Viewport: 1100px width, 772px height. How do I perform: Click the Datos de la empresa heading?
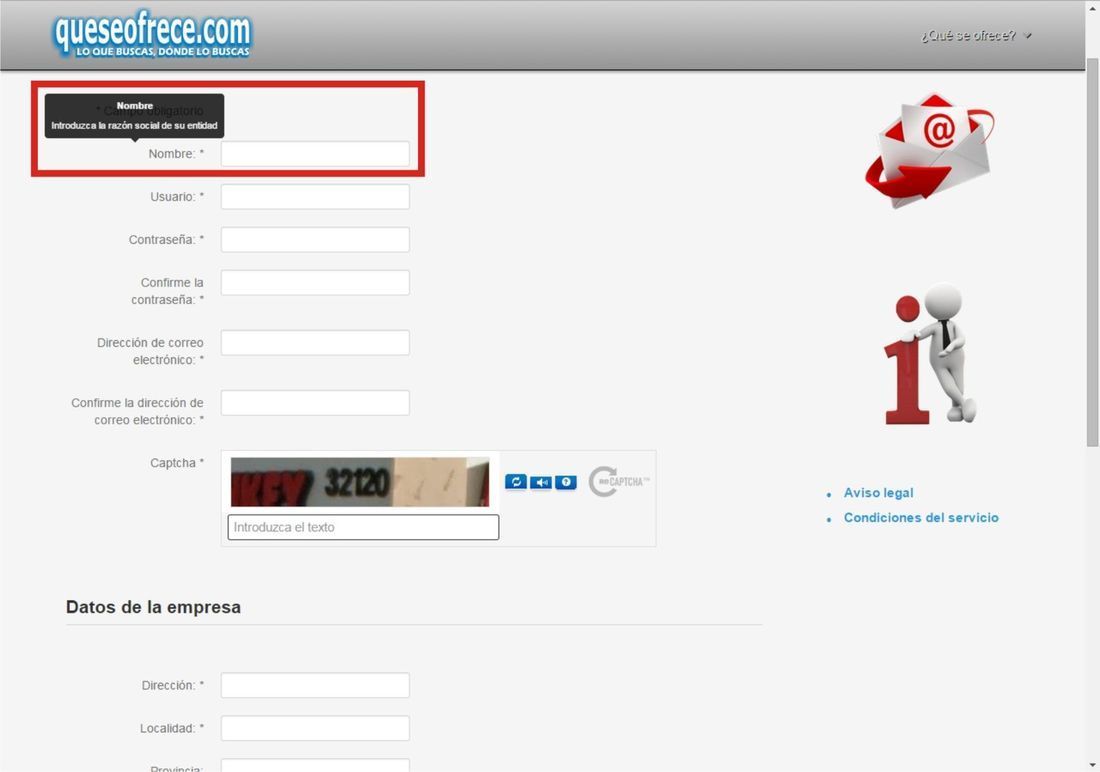pos(153,607)
